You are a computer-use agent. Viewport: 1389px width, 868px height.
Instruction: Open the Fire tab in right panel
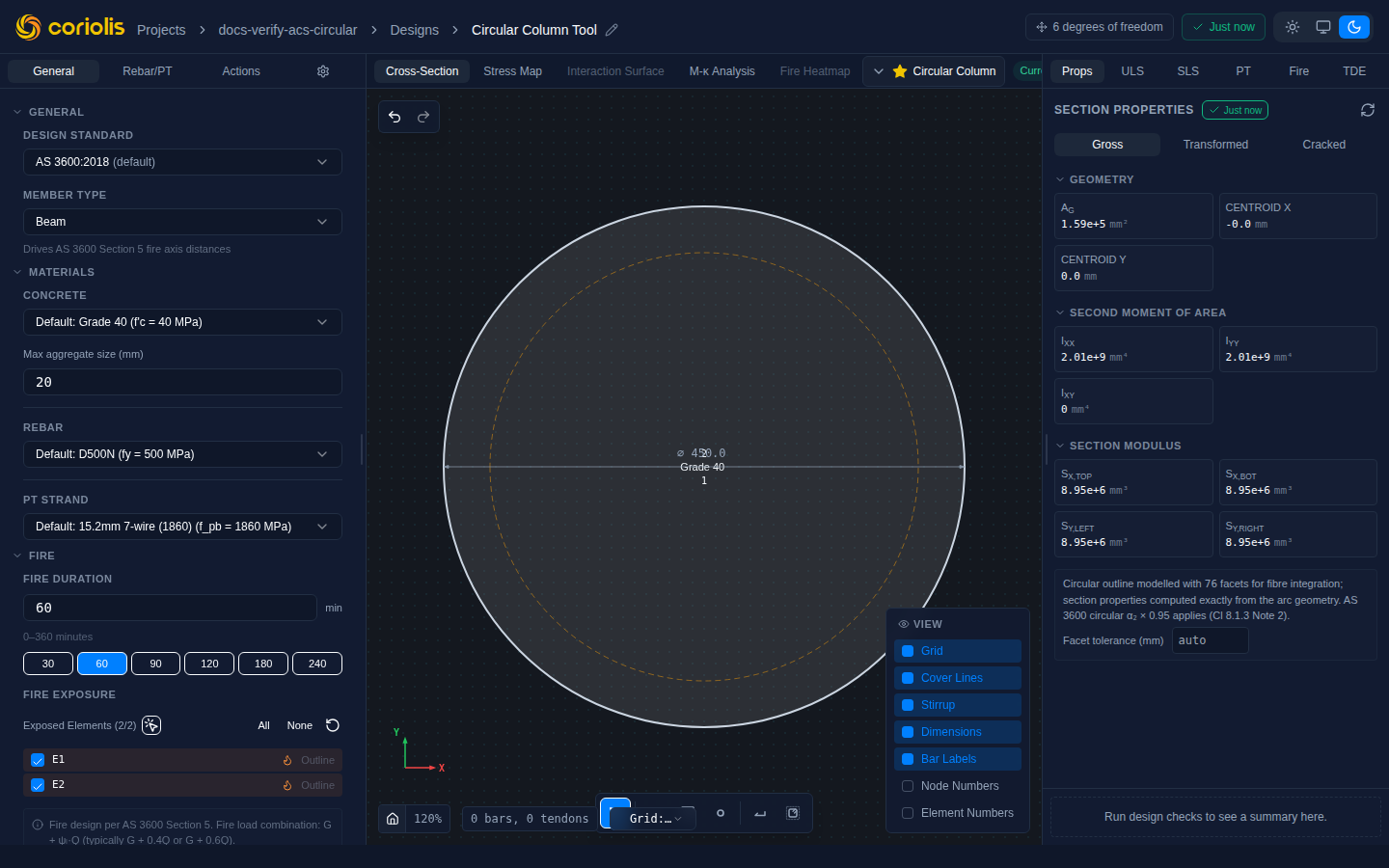(1299, 71)
